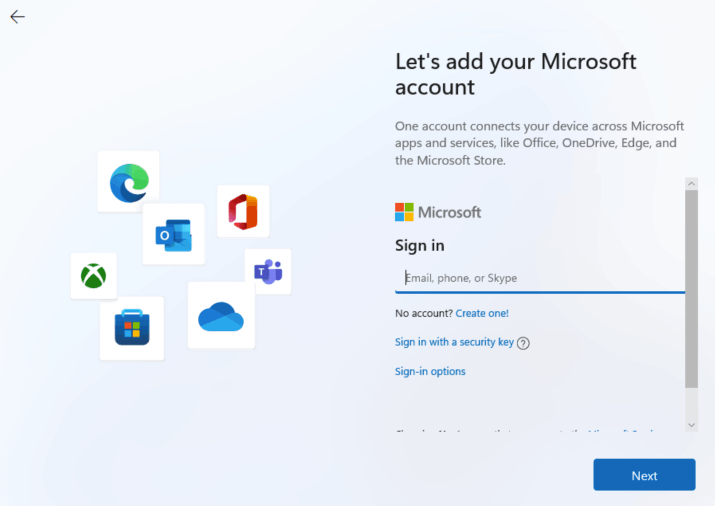The height and width of the screenshot is (506, 715).
Task: Click the Outlook app icon
Action: coord(173,235)
